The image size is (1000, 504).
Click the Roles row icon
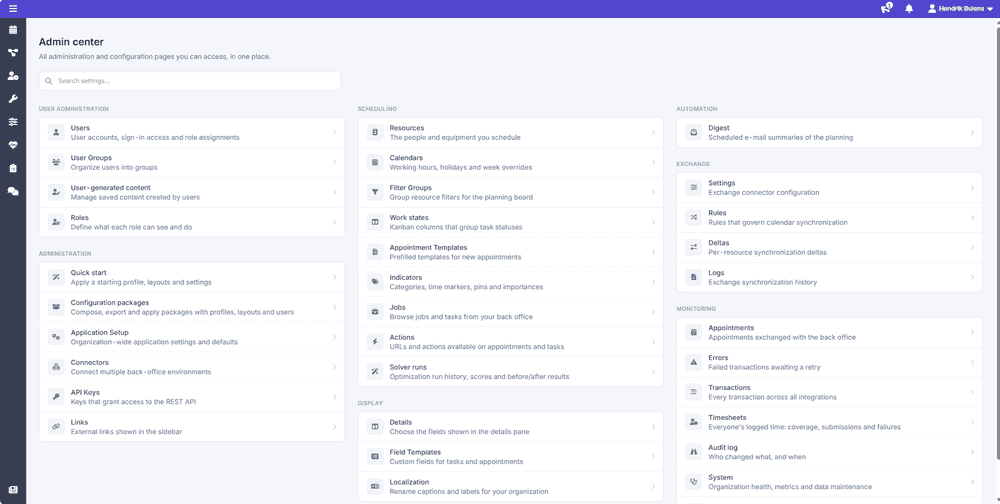[56, 222]
